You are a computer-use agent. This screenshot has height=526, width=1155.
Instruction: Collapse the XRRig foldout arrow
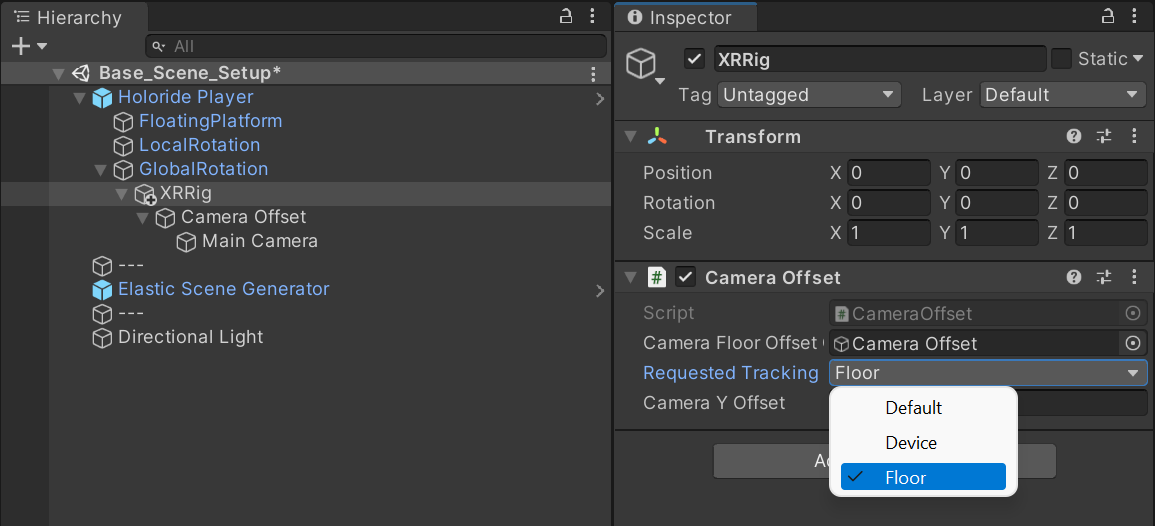122,194
